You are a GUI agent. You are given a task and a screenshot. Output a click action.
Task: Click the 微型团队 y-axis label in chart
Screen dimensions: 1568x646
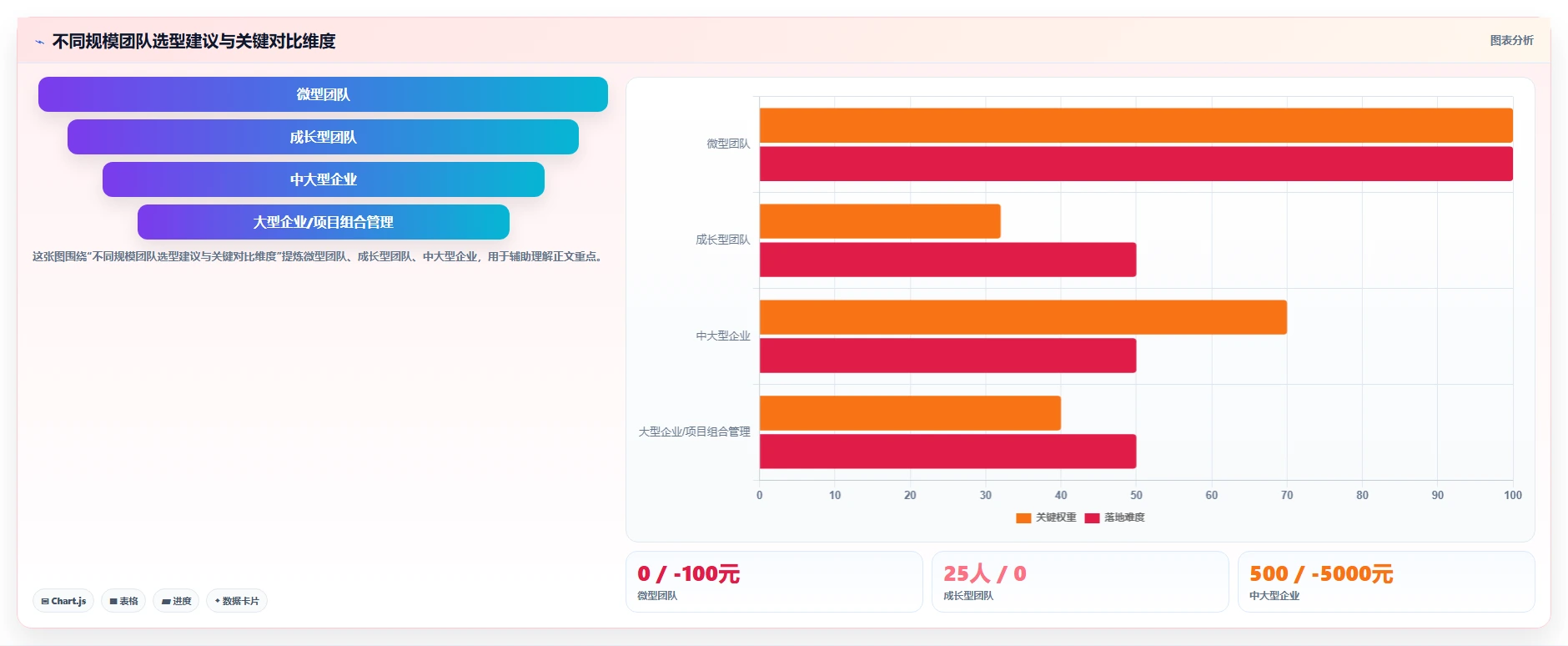(728, 144)
